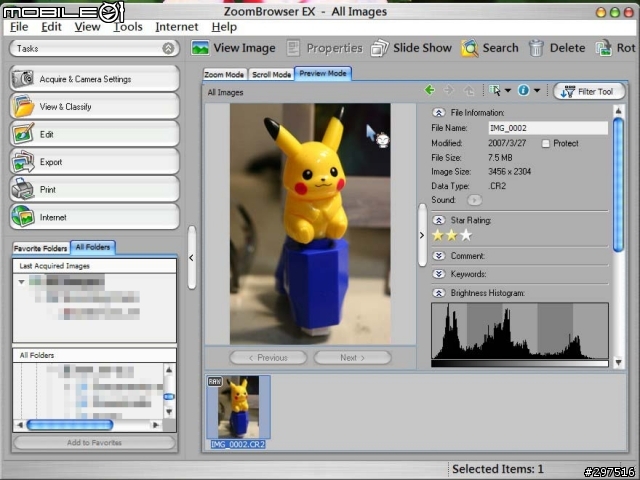Start the Slide Show
The width and height of the screenshot is (640, 480).
click(411, 48)
